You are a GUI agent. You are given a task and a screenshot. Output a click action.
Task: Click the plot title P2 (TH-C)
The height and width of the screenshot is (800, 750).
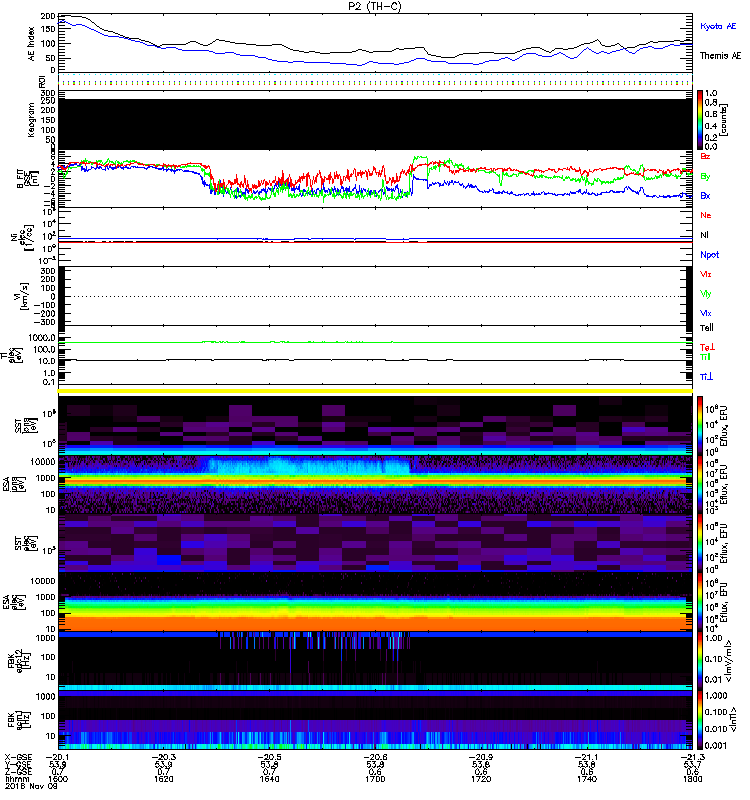tap(375, 6)
